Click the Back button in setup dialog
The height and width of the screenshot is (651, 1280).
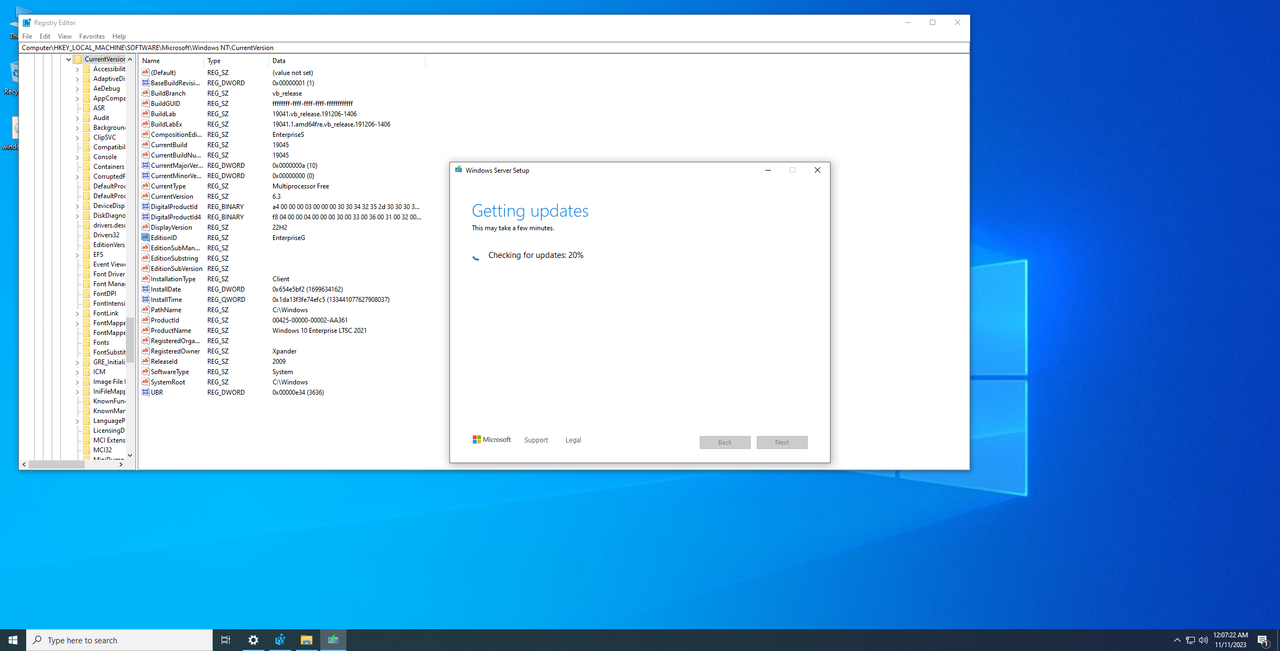pos(725,442)
